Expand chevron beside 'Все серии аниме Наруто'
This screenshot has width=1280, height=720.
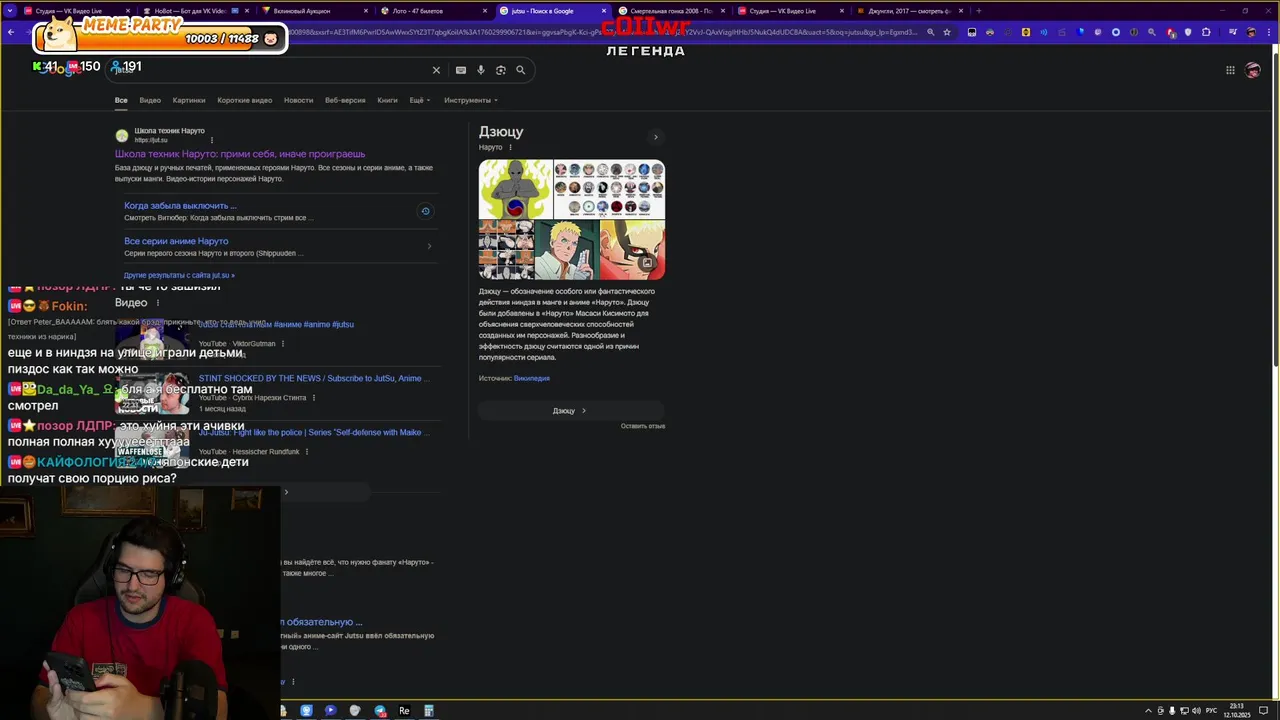click(x=429, y=246)
